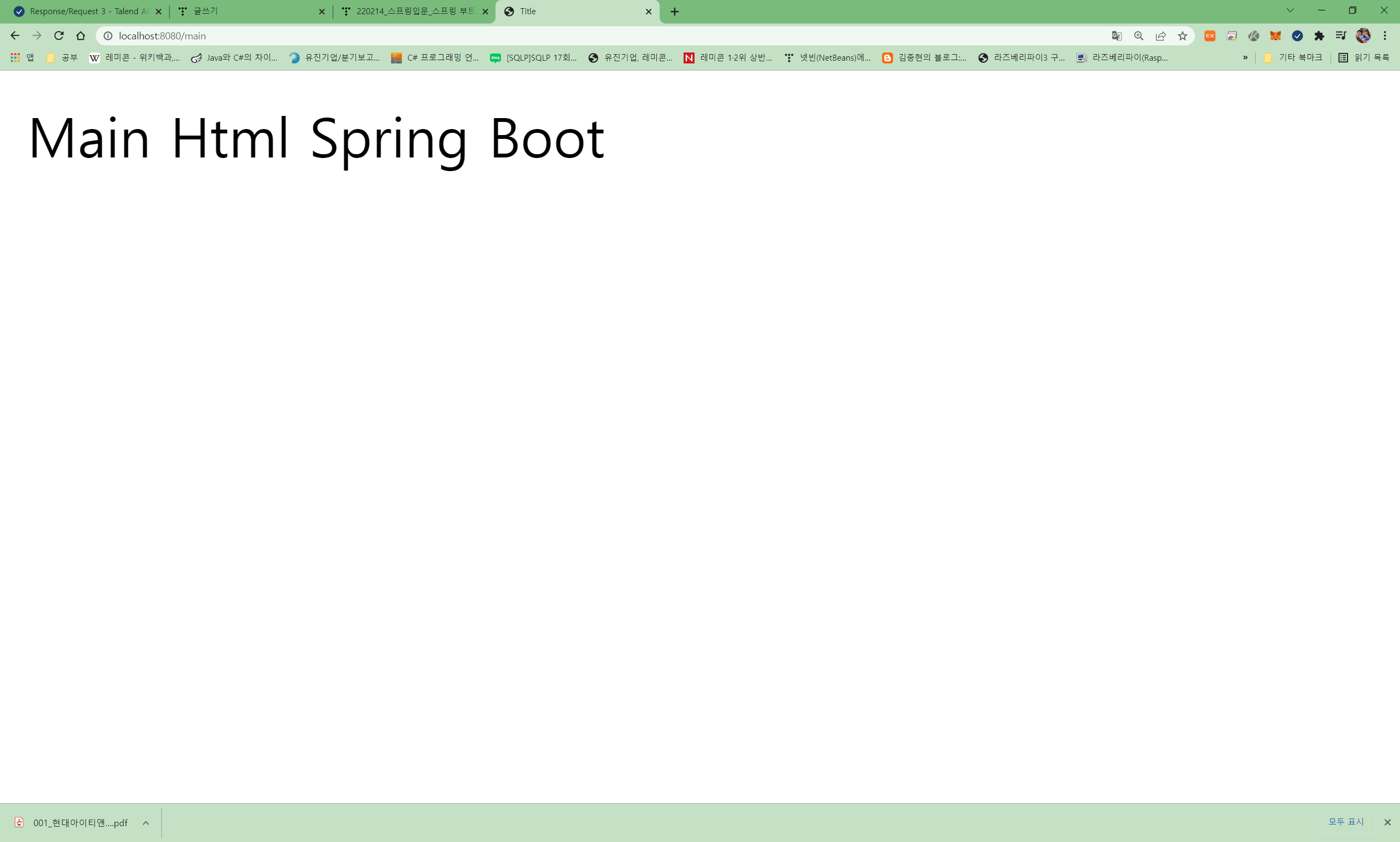Bookmark this page with the star icon
The height and width of the screenshot is (842, 1400).
1182,36
